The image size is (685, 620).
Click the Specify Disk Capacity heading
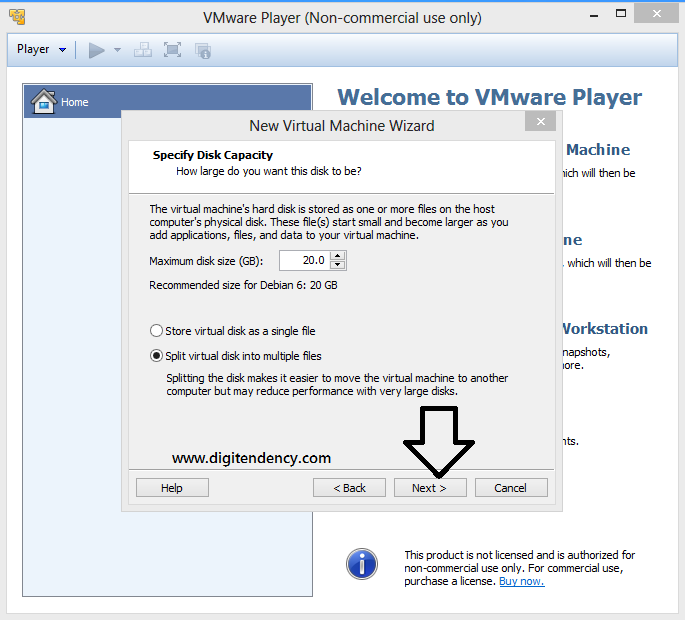pos(213,155)
